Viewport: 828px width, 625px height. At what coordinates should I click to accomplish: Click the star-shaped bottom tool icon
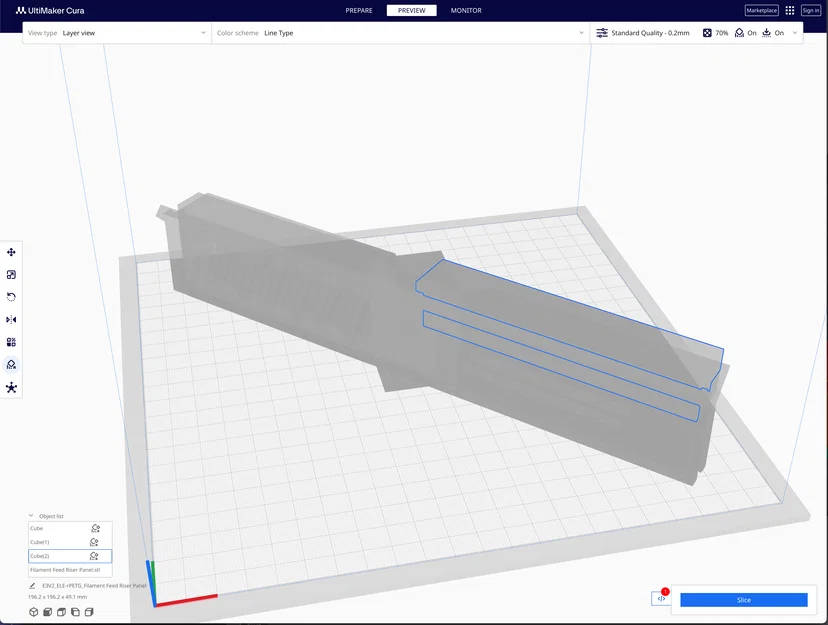click(x=11, y=388)
